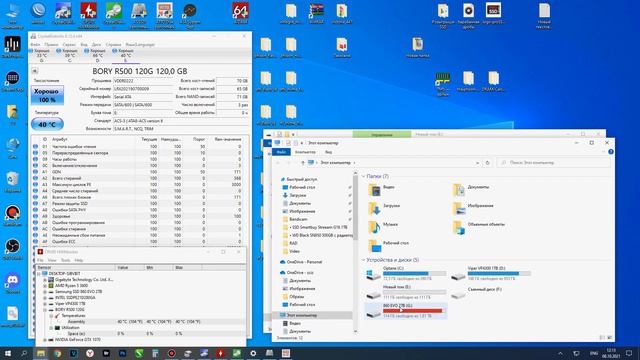
Task: Open the Файл menu in CrystalDiskInfo
Action: tap(35, 44)
